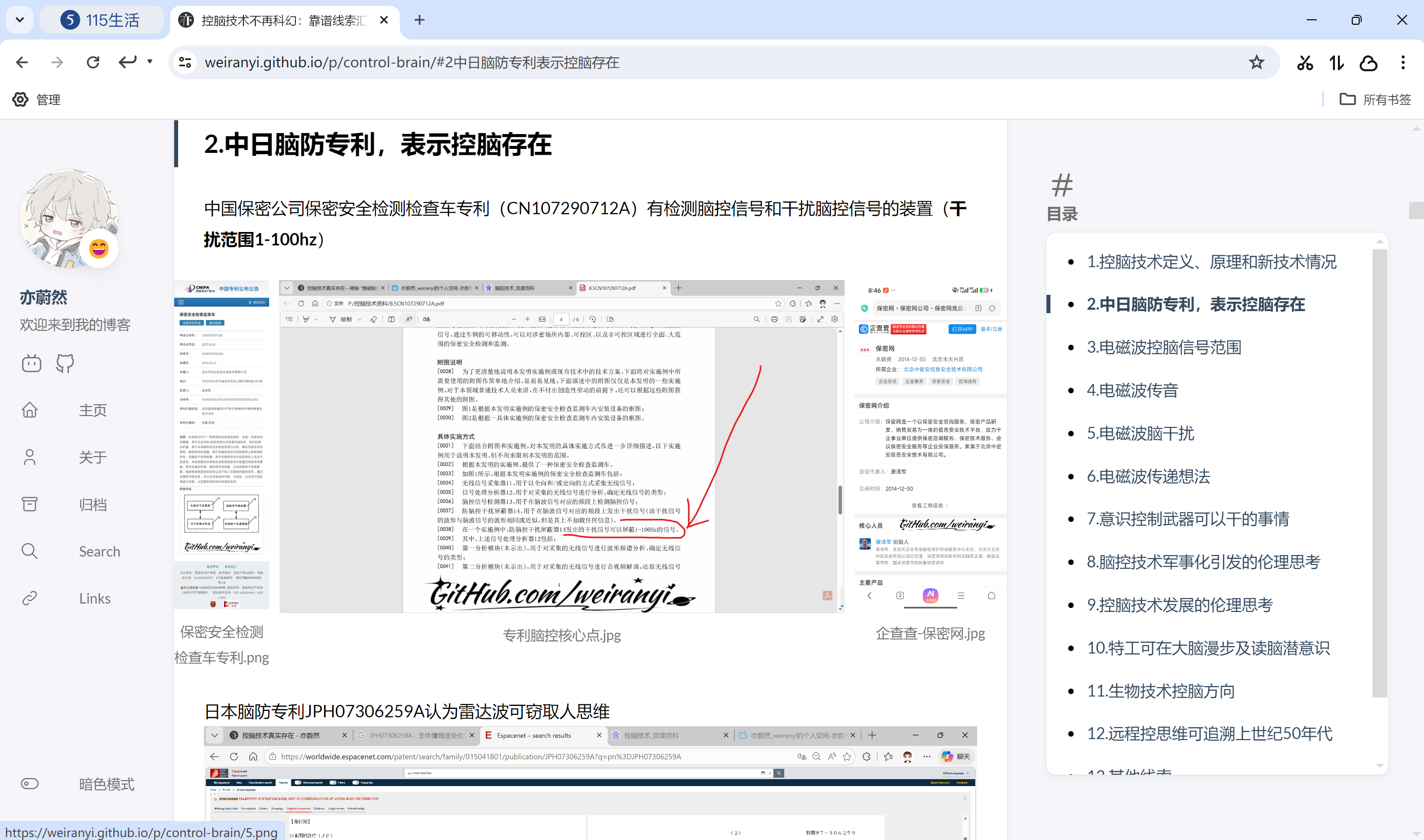Open Chrome's three-dot menu
Viewport: 1424px width, 840px height.
[x=1403, y=62]
